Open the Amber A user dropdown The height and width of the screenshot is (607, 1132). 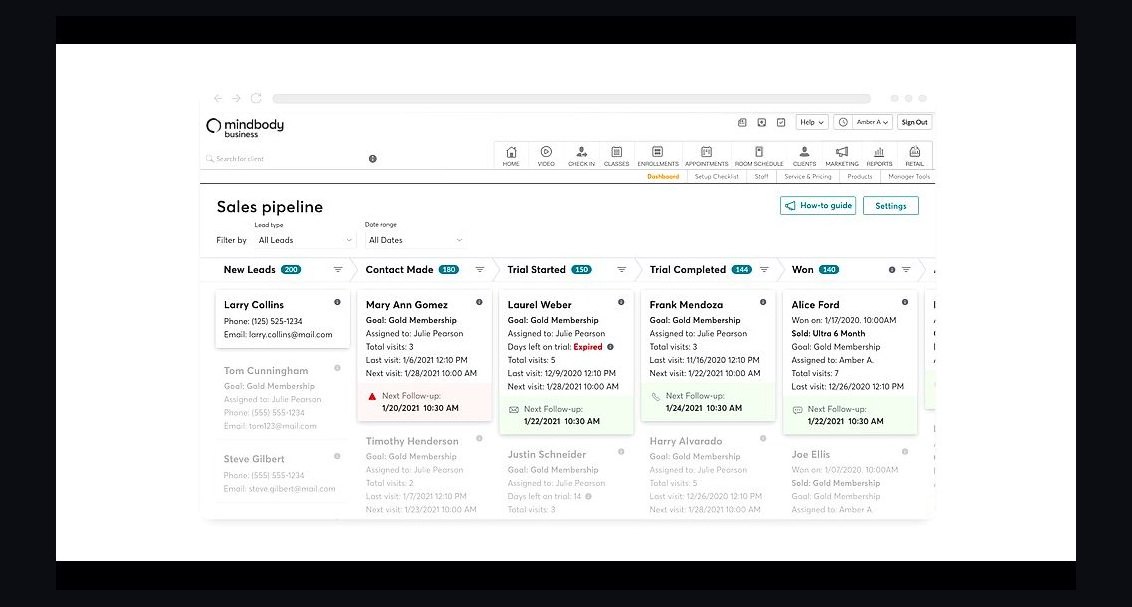(872, 122)
